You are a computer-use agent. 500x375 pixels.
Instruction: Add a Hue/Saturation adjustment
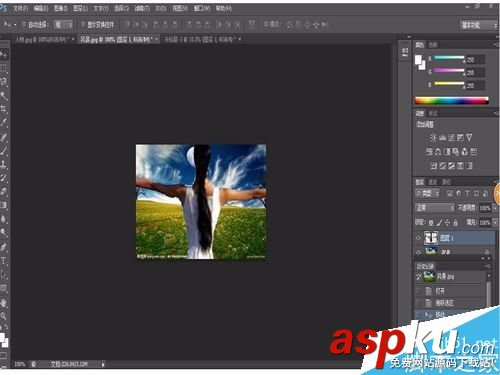click(x=429, y=152)
